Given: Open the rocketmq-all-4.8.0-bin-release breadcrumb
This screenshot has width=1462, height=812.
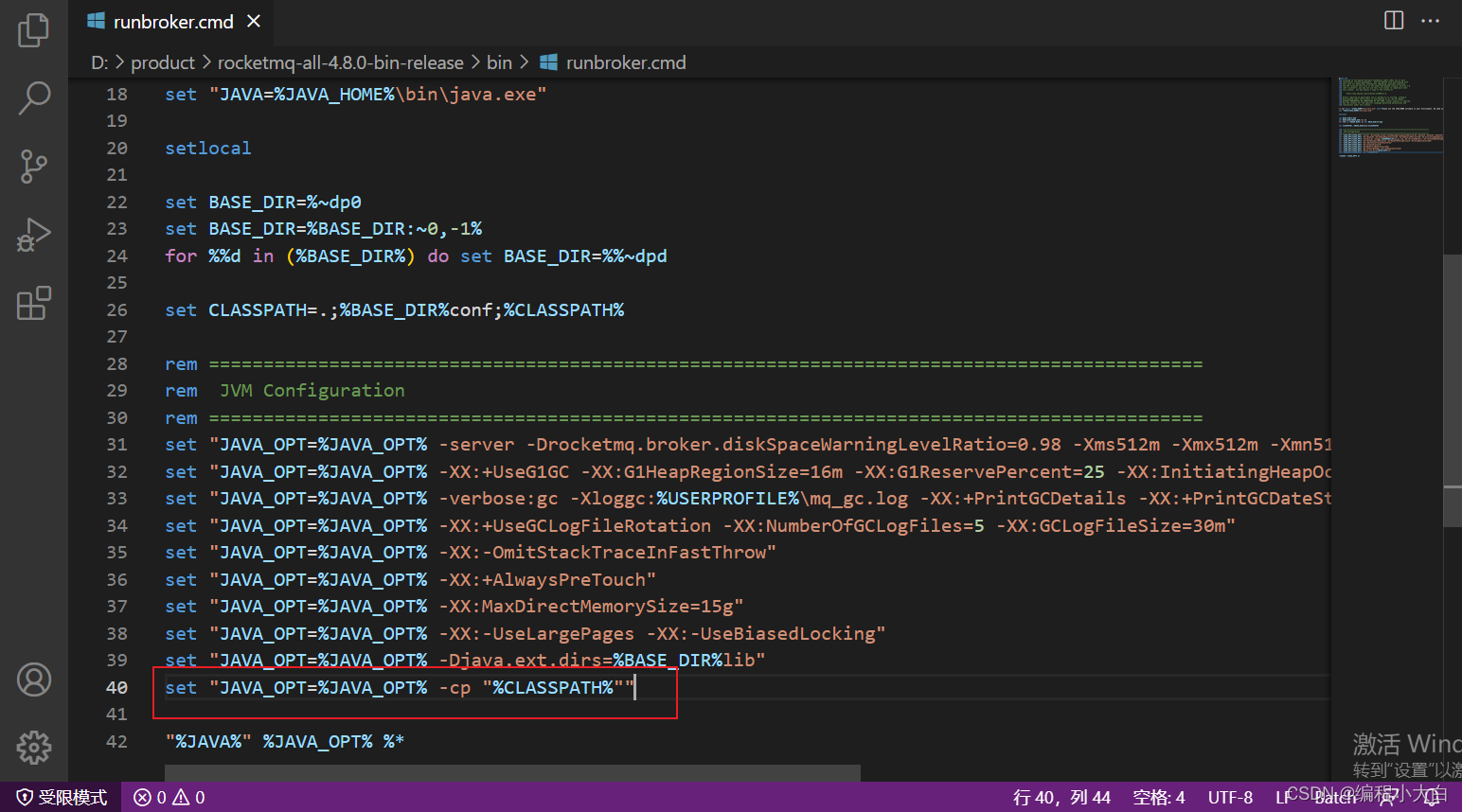Looking at the screenshot, I should (341, 62).
